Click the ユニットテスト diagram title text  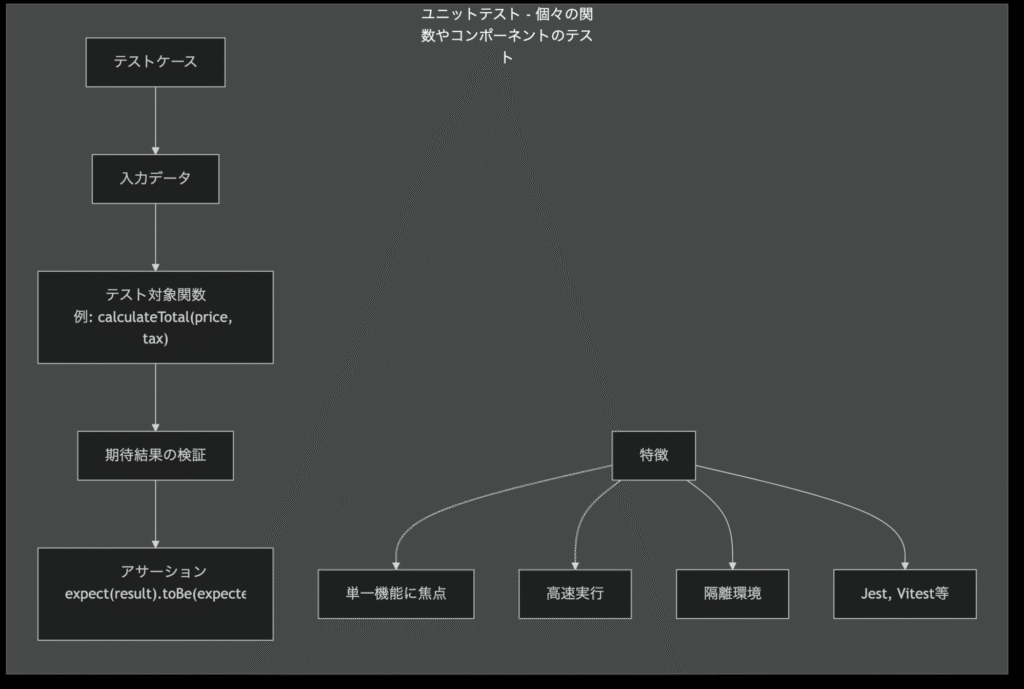click(x=511, y=37)
